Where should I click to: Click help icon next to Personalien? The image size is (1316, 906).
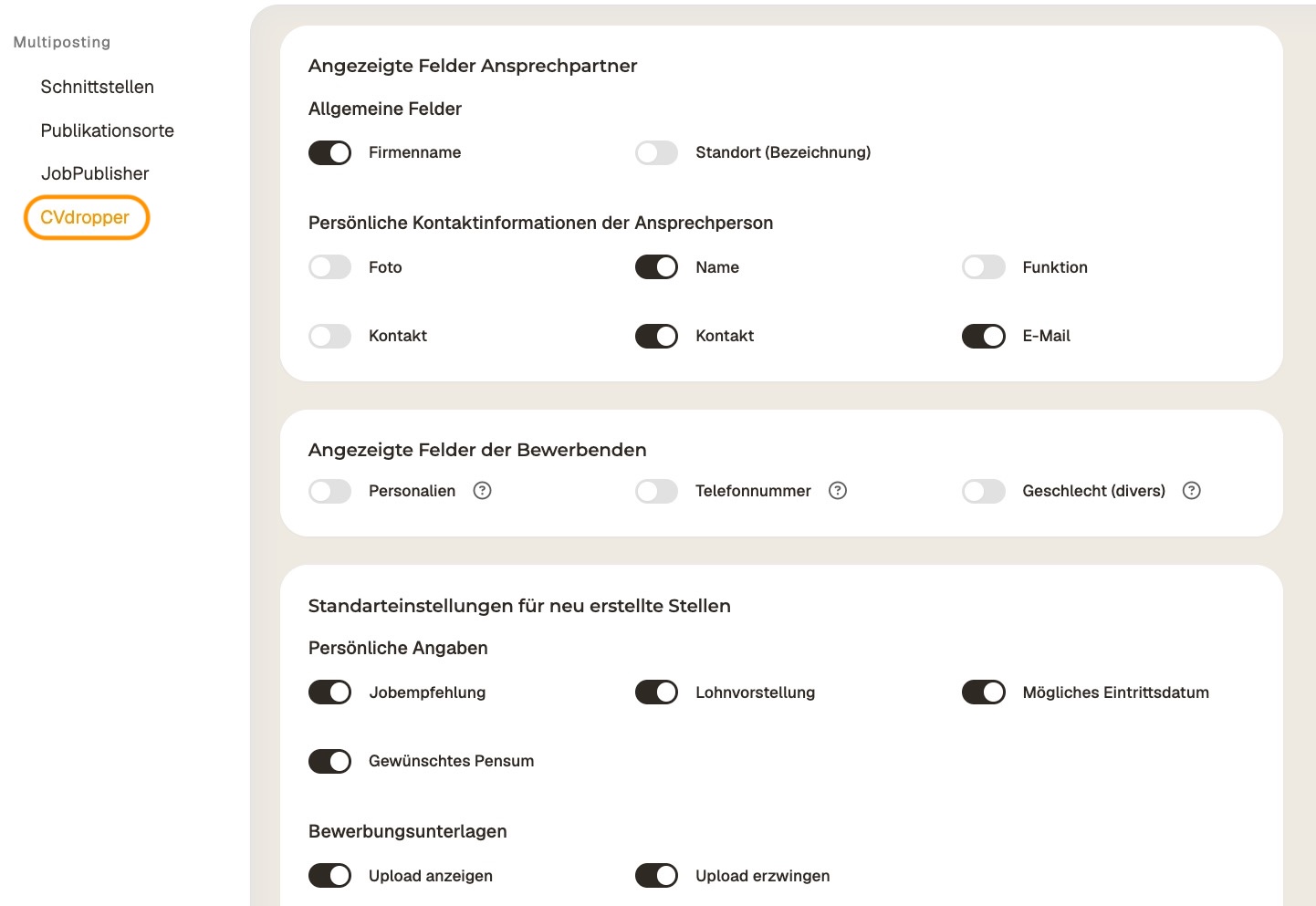pos(483,491)
